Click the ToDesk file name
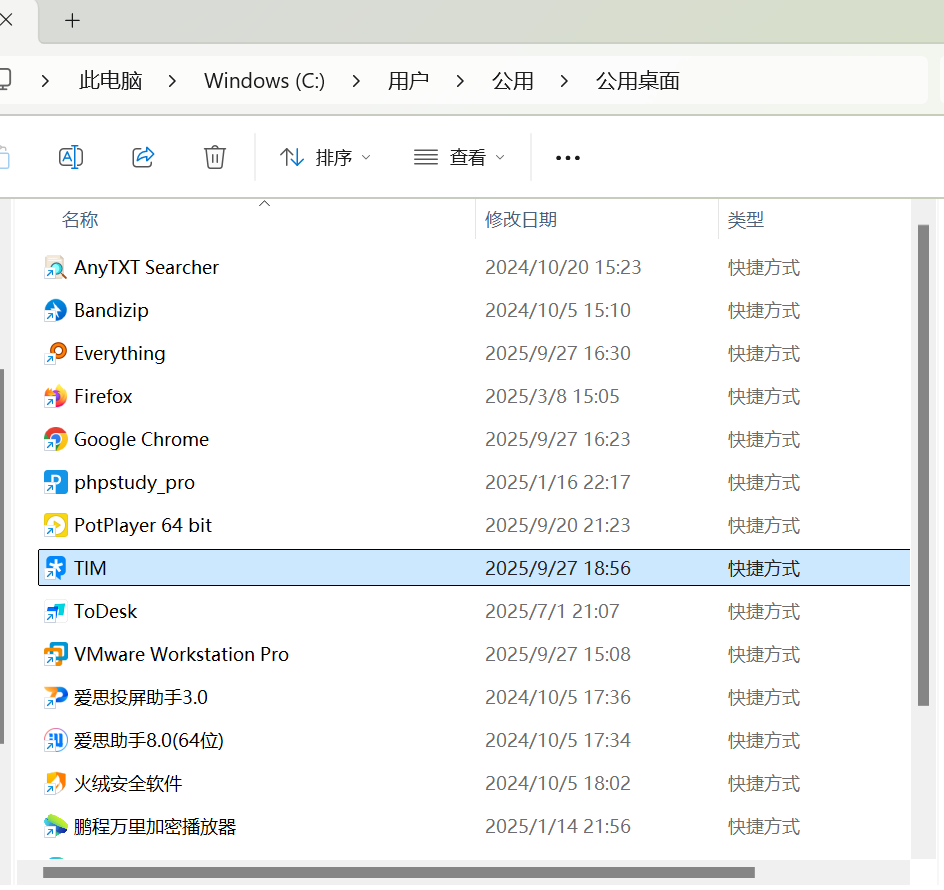 105,612
